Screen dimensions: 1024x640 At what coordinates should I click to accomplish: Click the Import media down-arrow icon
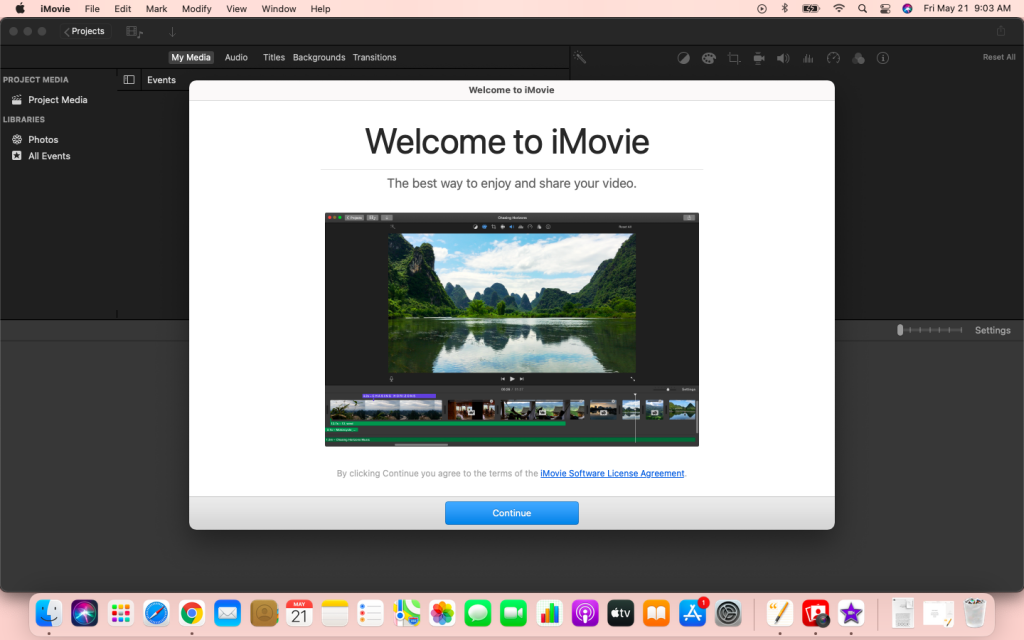(x=172, y=31)
